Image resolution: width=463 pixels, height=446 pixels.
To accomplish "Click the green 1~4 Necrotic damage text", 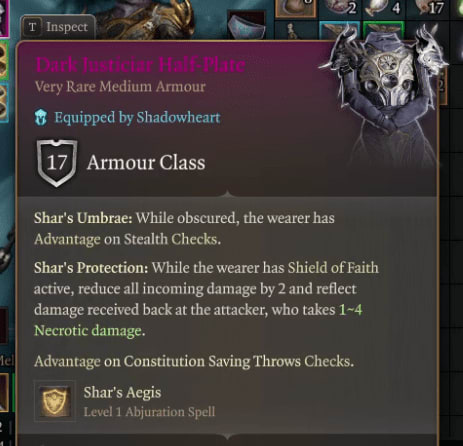I will point(198,320).
